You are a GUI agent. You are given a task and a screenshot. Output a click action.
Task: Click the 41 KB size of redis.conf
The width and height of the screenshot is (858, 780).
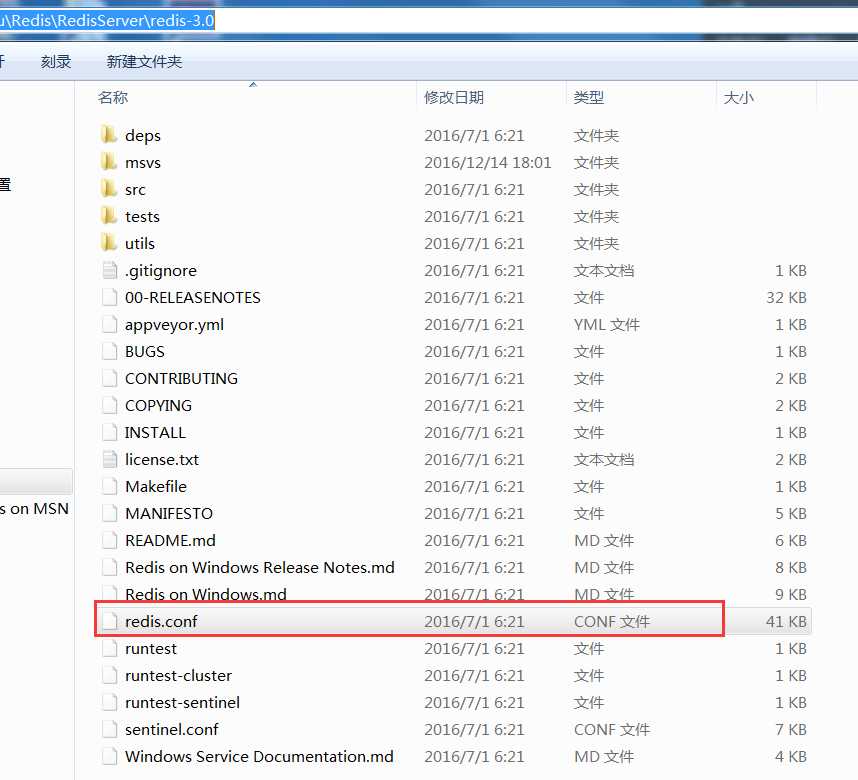click(786, 621)
